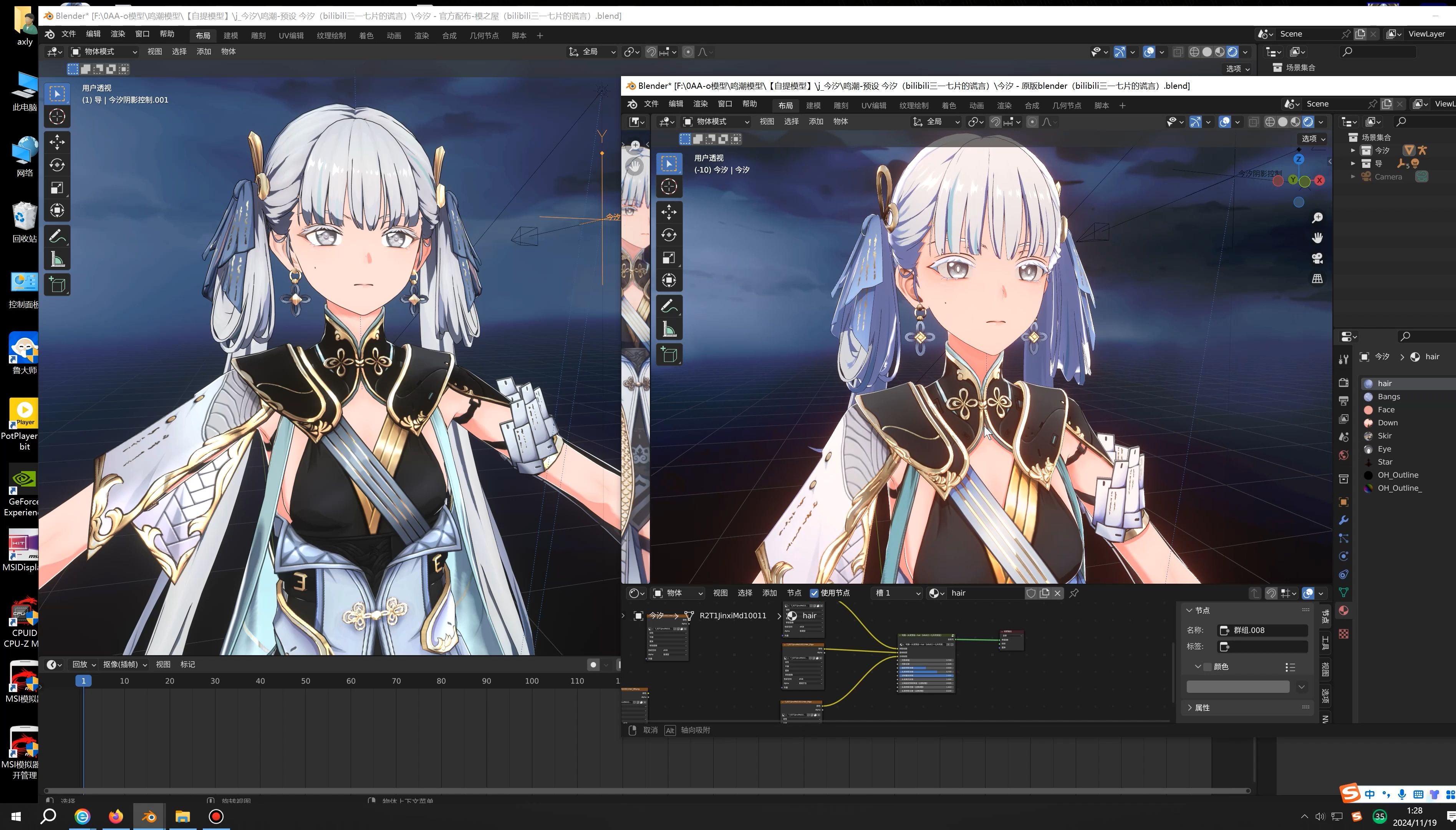The image size is (1456, 830).
Task: Toggle snapping magnet in left viewport header
Action: 651,52
